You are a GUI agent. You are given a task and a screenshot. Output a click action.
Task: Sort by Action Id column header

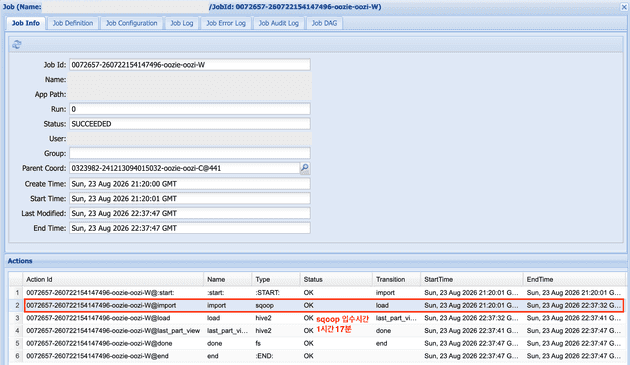pos(113,279)
